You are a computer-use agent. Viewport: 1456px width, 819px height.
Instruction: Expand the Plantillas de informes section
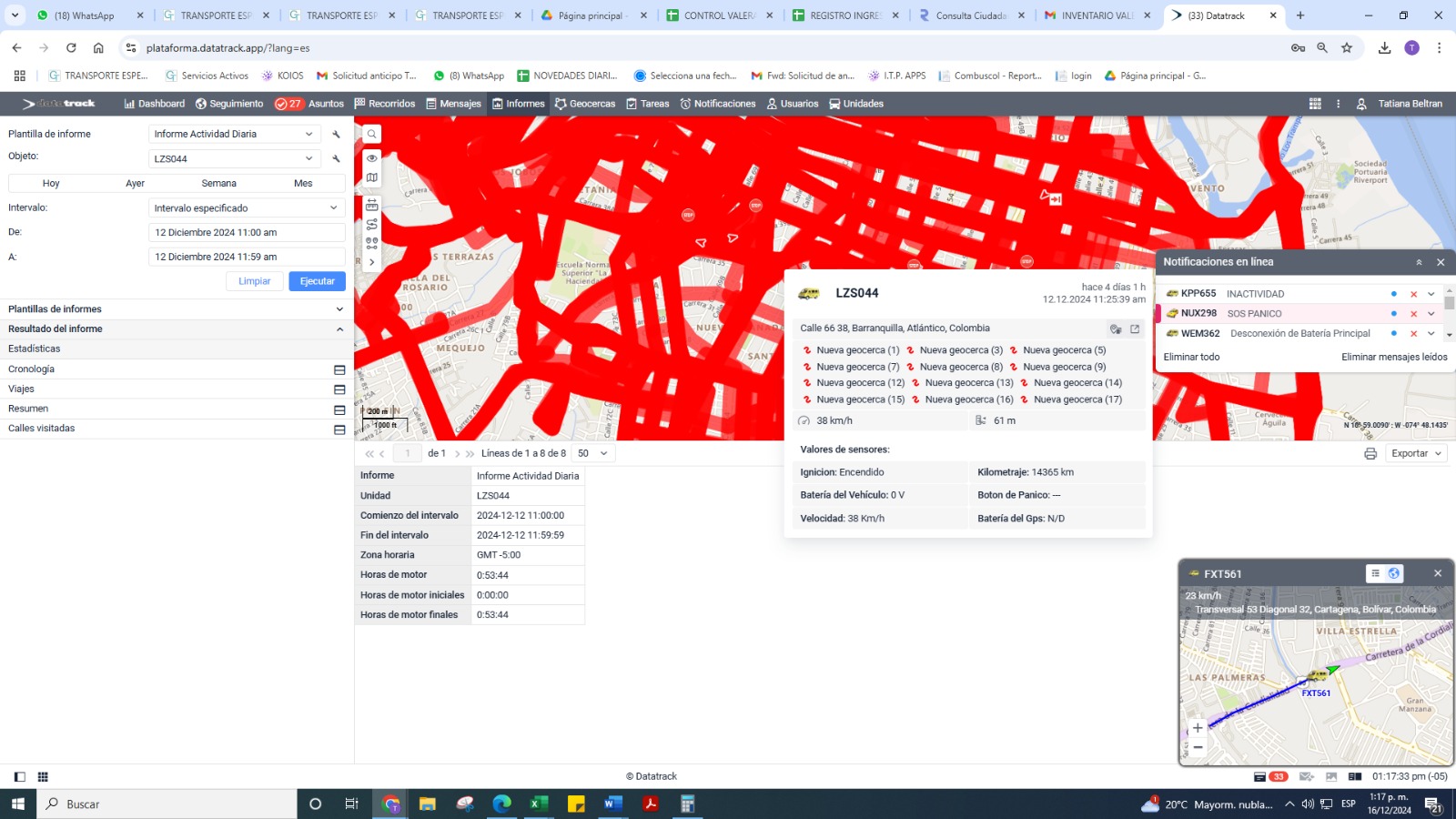339,309
